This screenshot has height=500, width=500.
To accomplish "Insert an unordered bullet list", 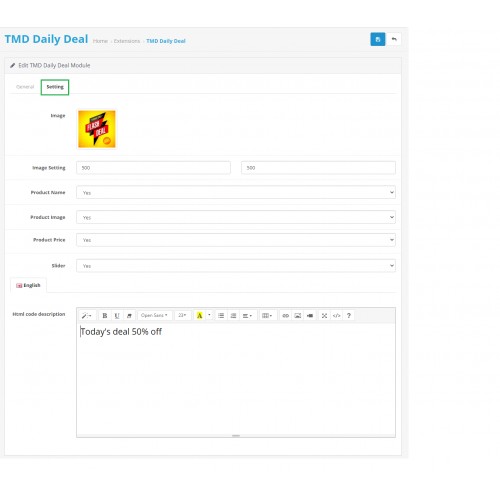I will point(221,315).
